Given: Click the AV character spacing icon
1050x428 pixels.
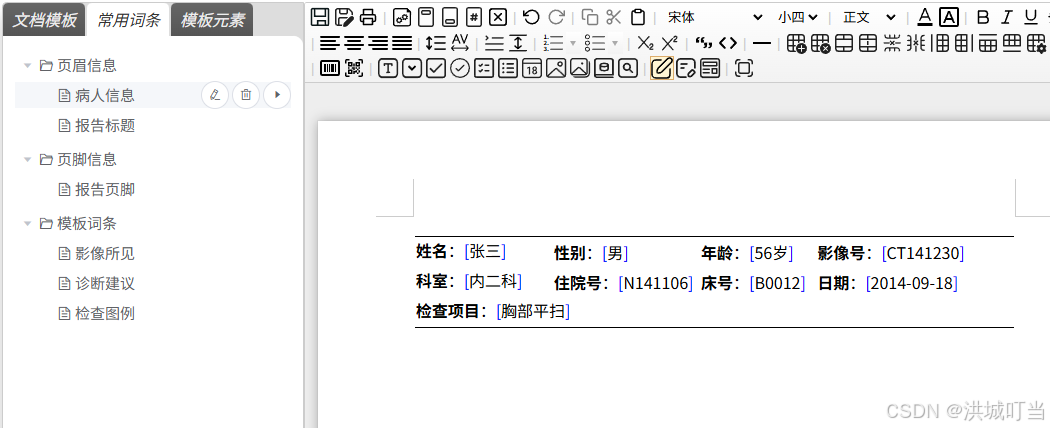Looking at the screenshot, I should (460, 44).
